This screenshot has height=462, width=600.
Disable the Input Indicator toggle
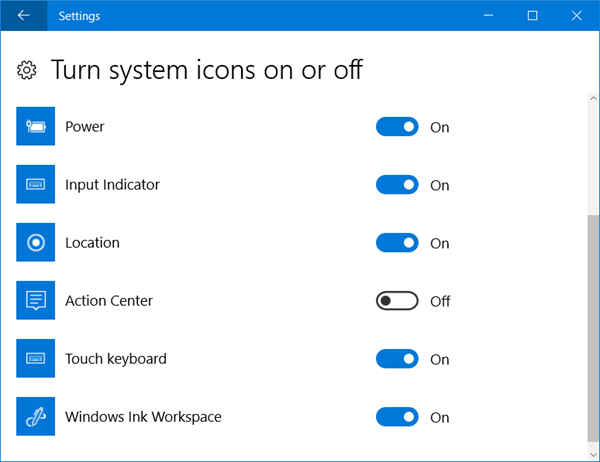397,185
